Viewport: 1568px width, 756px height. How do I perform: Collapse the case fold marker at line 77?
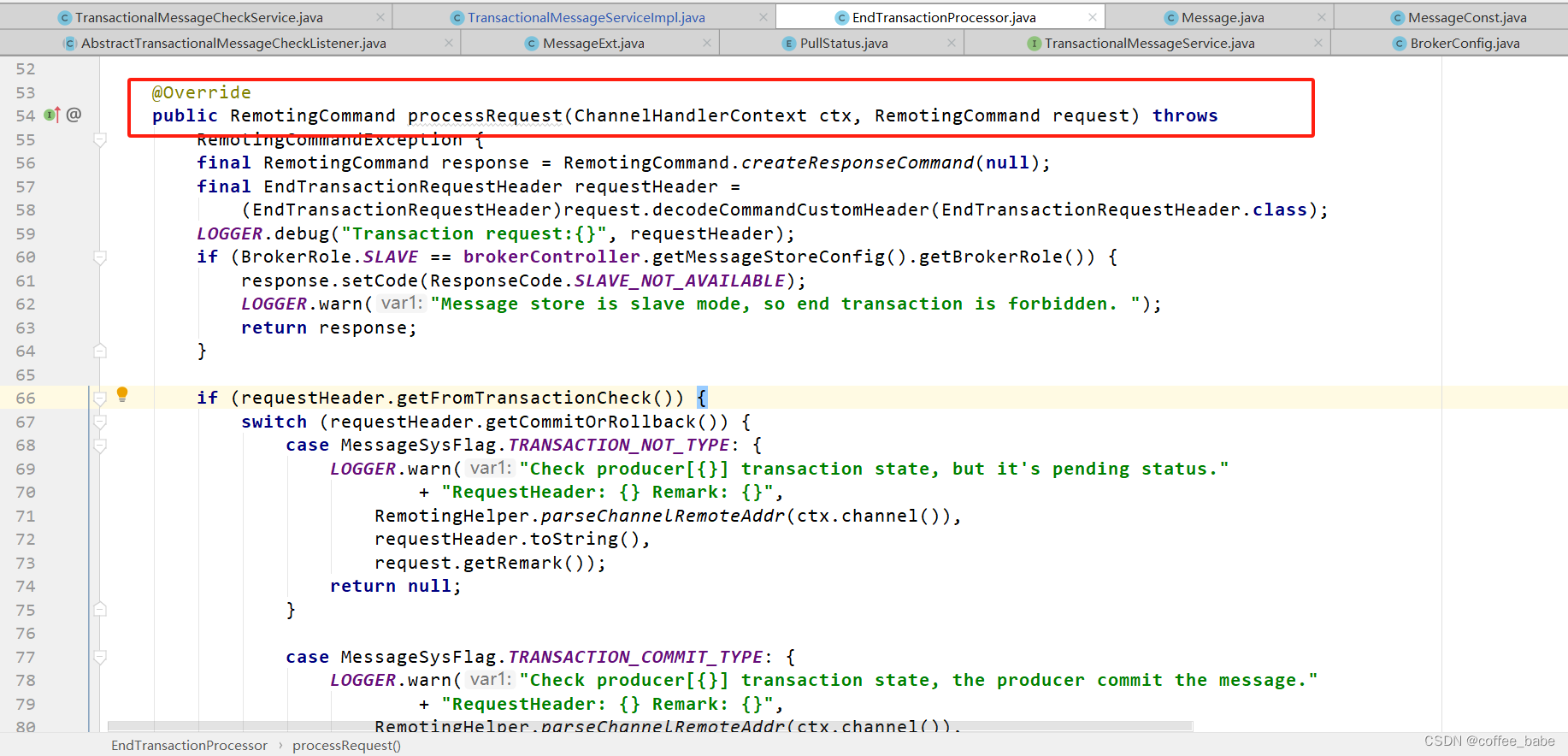100,657
